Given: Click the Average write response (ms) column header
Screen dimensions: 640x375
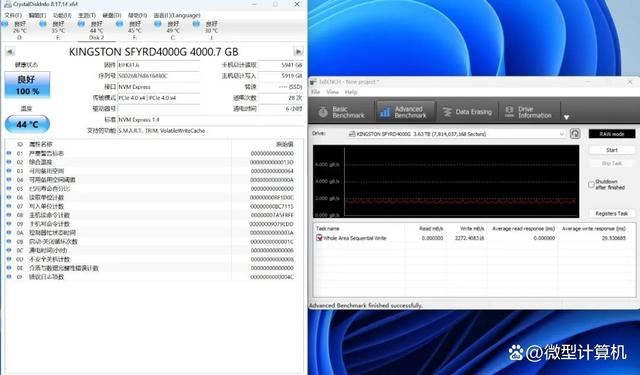Looking at the screenshot, I should tap(593, 229).
